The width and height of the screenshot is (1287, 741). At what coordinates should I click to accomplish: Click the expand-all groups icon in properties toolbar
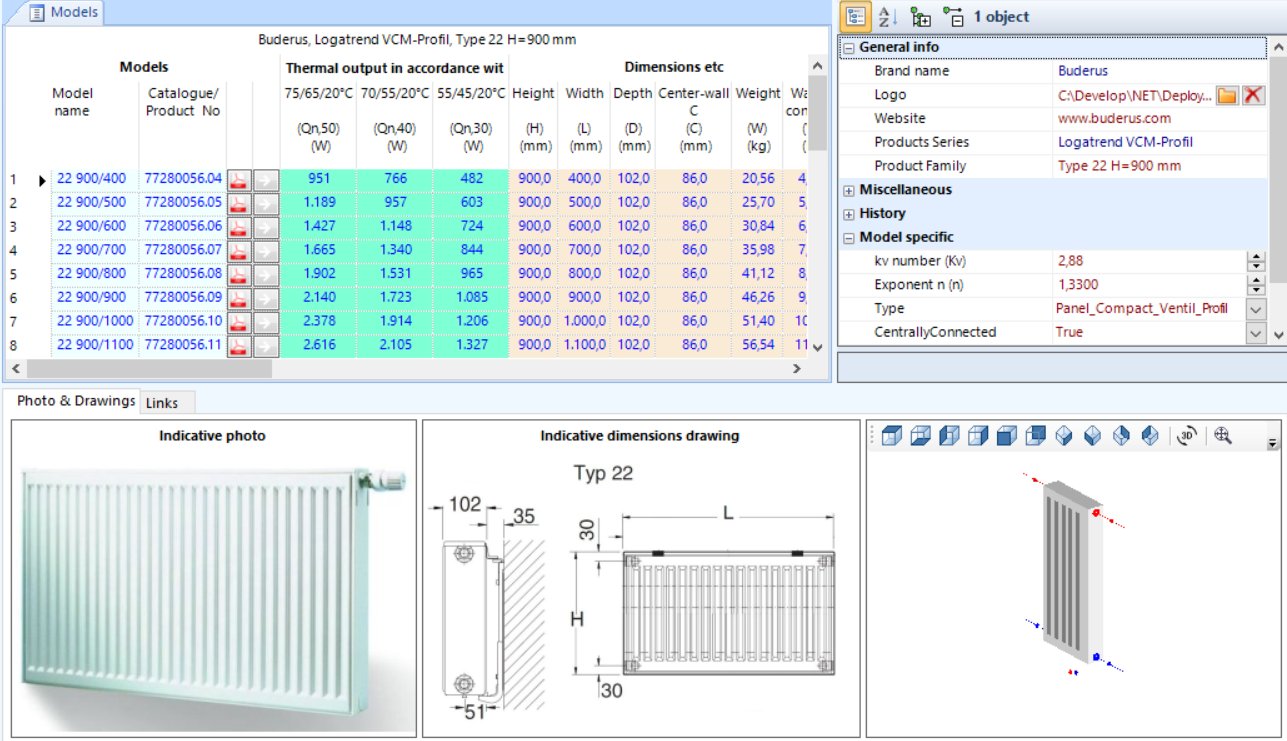921,15
